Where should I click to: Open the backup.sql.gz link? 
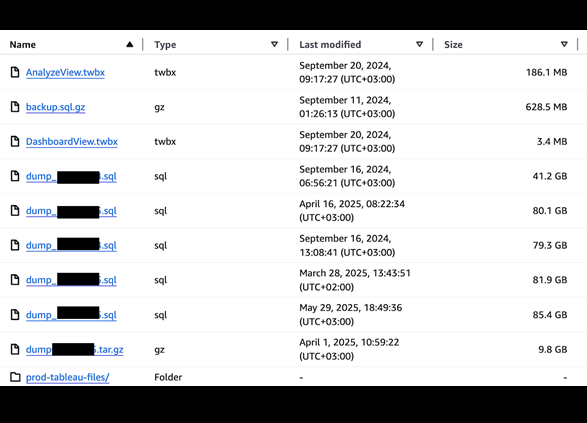point(55,107)
